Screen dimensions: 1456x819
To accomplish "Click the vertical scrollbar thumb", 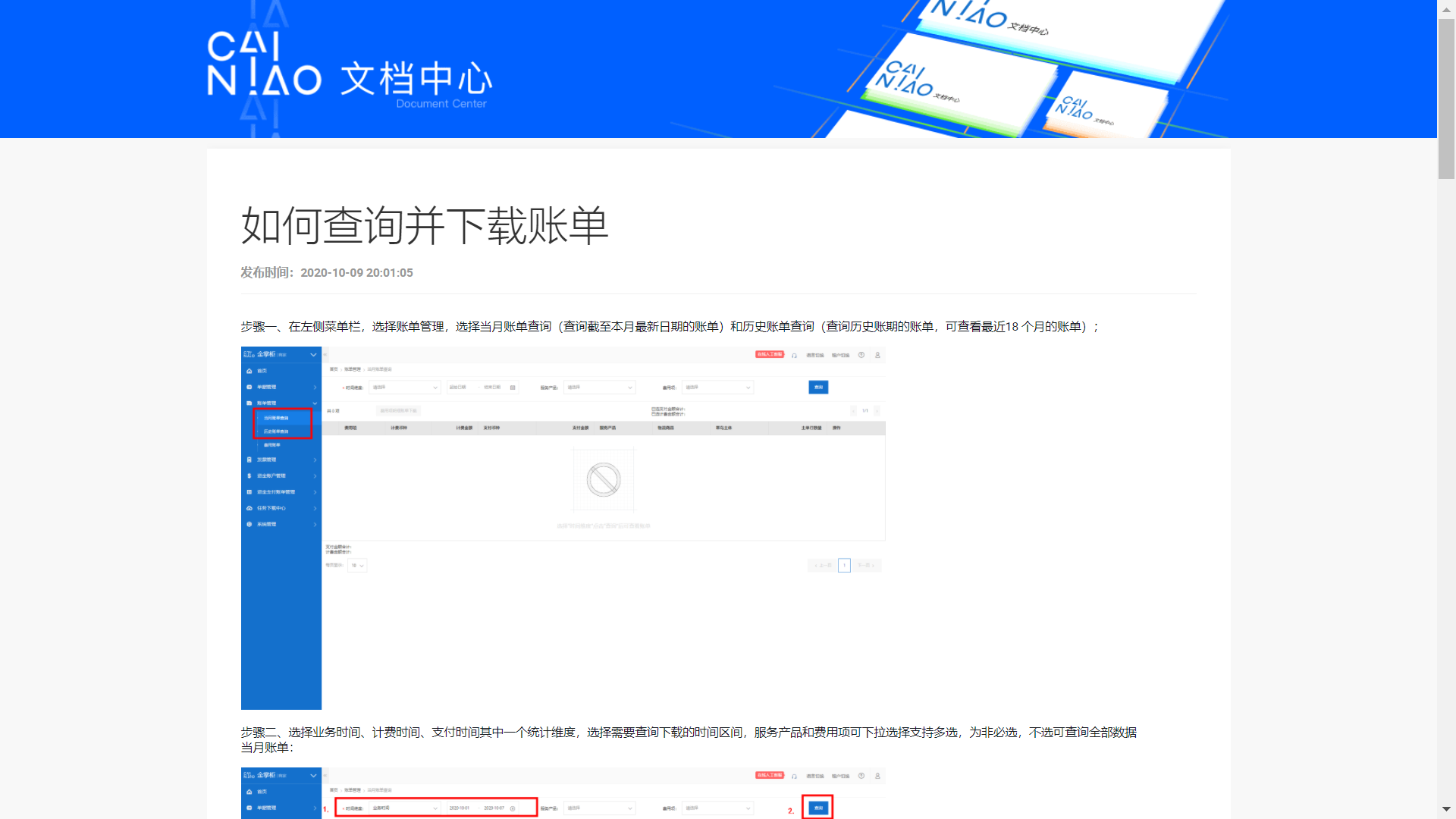I will (1446, 99).
